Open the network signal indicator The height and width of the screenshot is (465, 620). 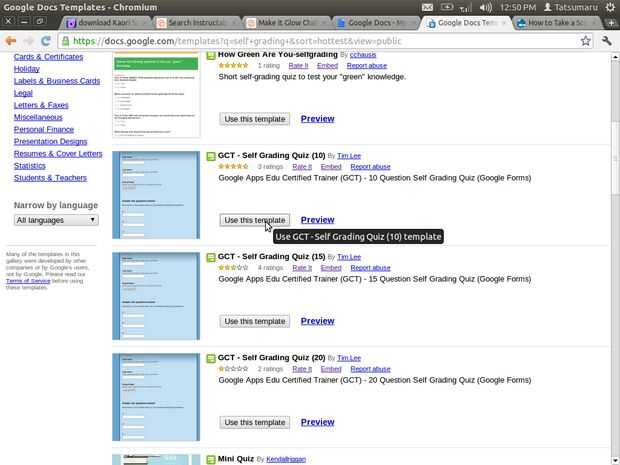pyautogui.click(x=465, y=8)
